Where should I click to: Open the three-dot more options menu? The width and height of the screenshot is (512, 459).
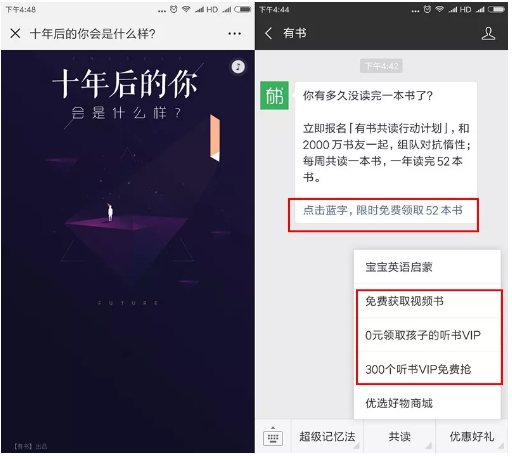point(235,34)
